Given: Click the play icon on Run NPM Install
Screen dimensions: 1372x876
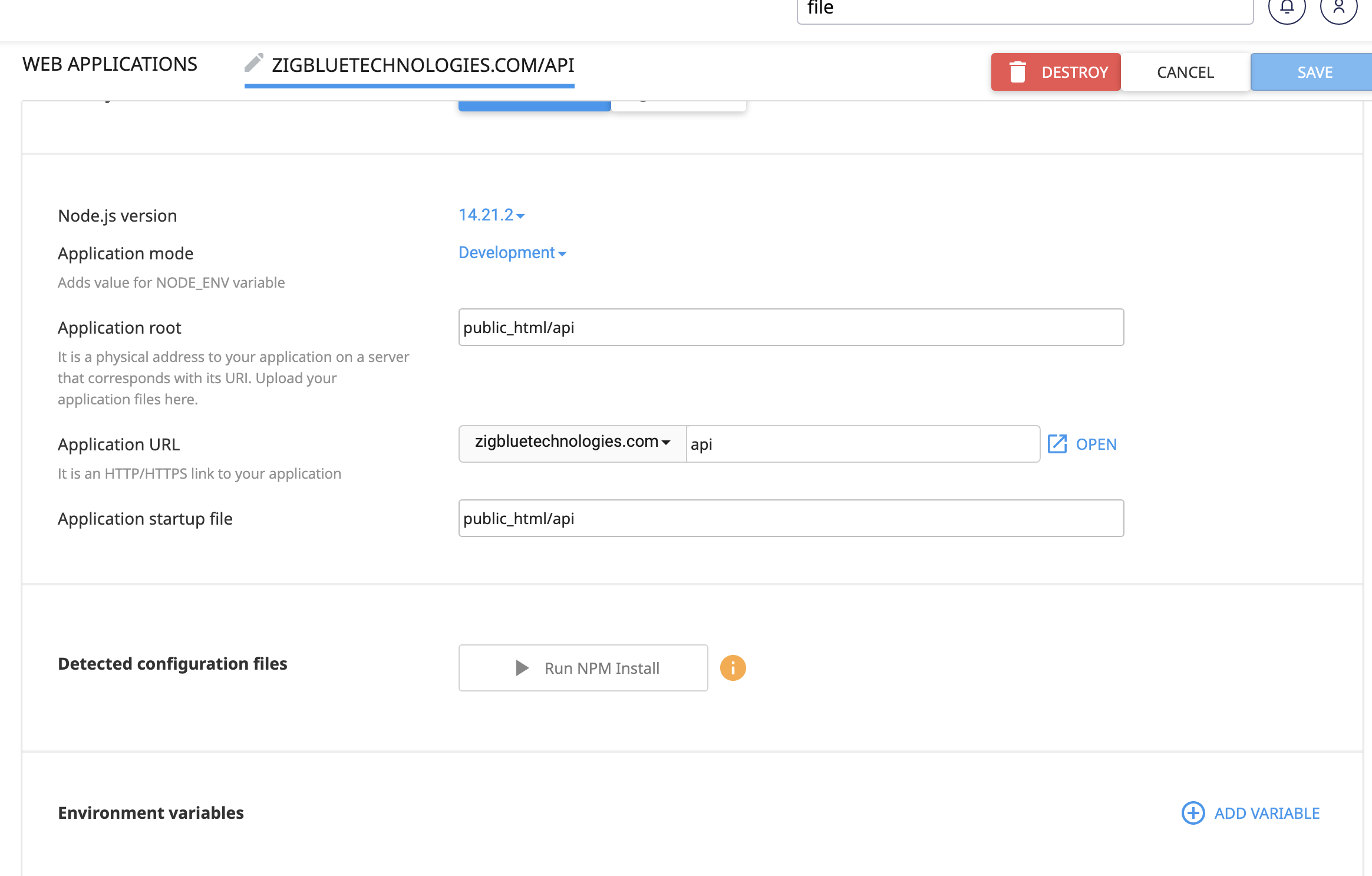Looking at the screenshot, I should [x=522, y=668].
